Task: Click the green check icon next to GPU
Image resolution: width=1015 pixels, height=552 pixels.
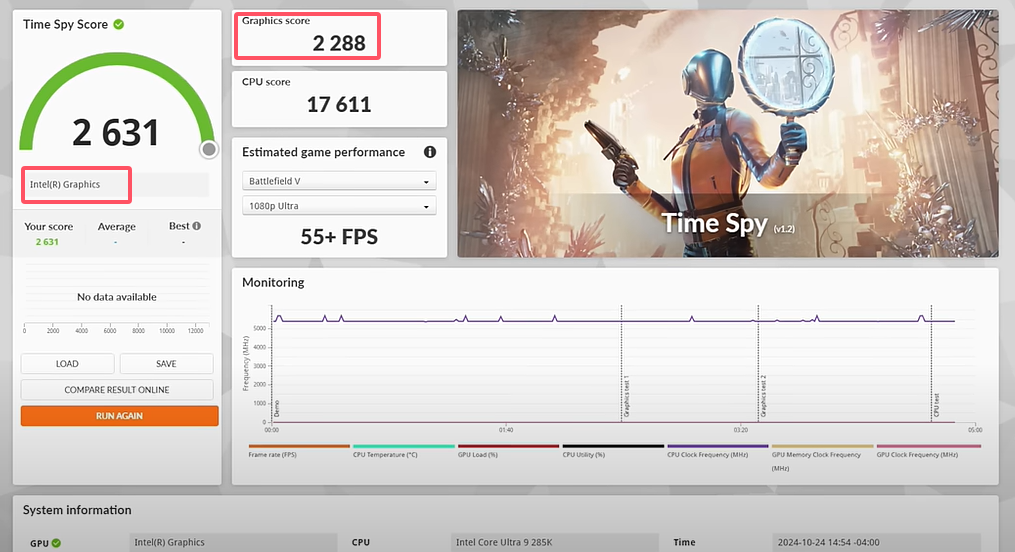Action: pyautogui.click(x=56, y=543)
